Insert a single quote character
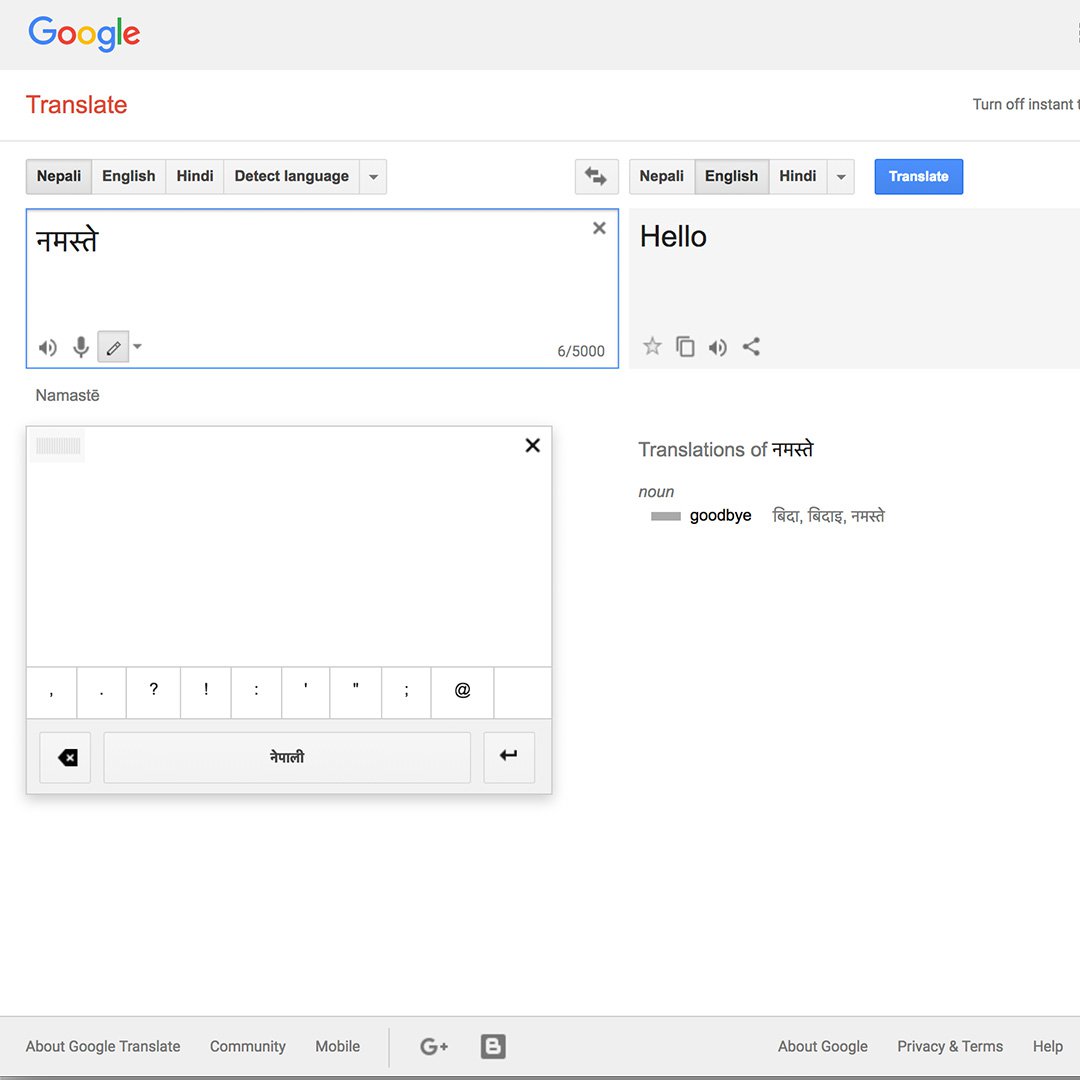Viewport: 1080px width, 1080px height. point(306,692)
